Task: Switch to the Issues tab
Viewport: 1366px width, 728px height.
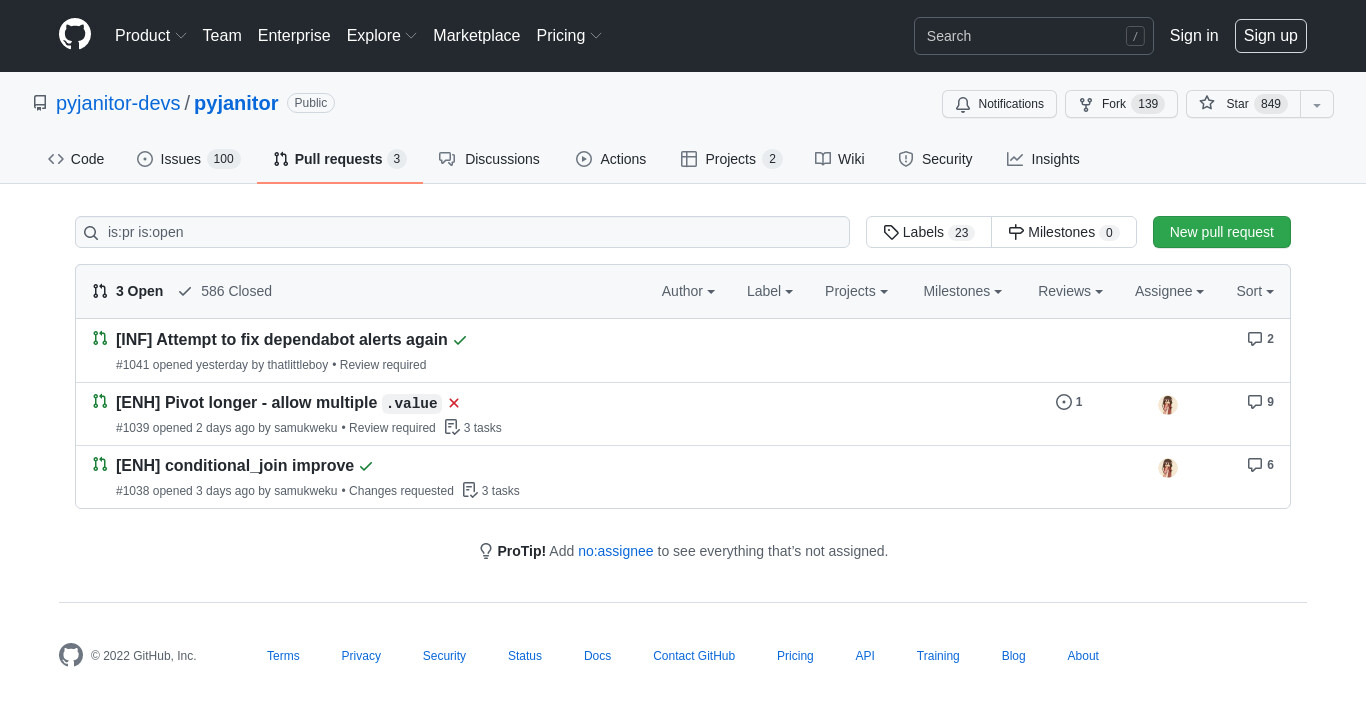Action: pyautogui.click(x=189, y=159)
